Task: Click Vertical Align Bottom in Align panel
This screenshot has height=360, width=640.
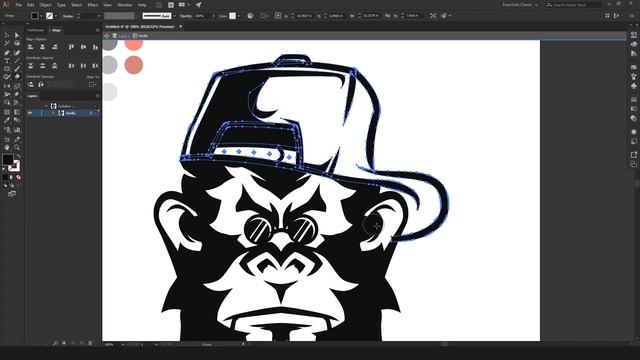Action: point(95,47)
